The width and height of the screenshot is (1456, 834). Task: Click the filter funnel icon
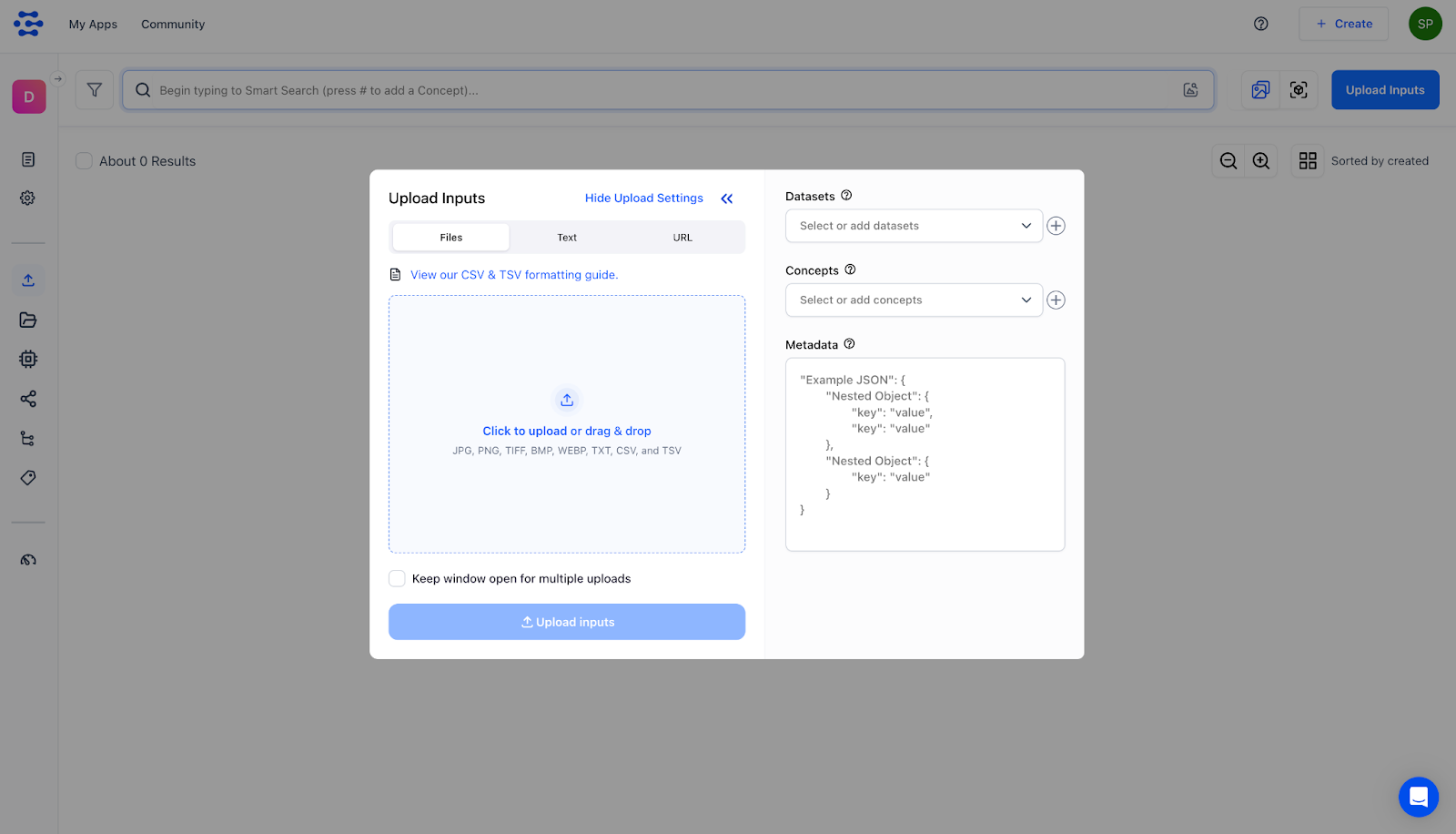[x=95, y=90]
